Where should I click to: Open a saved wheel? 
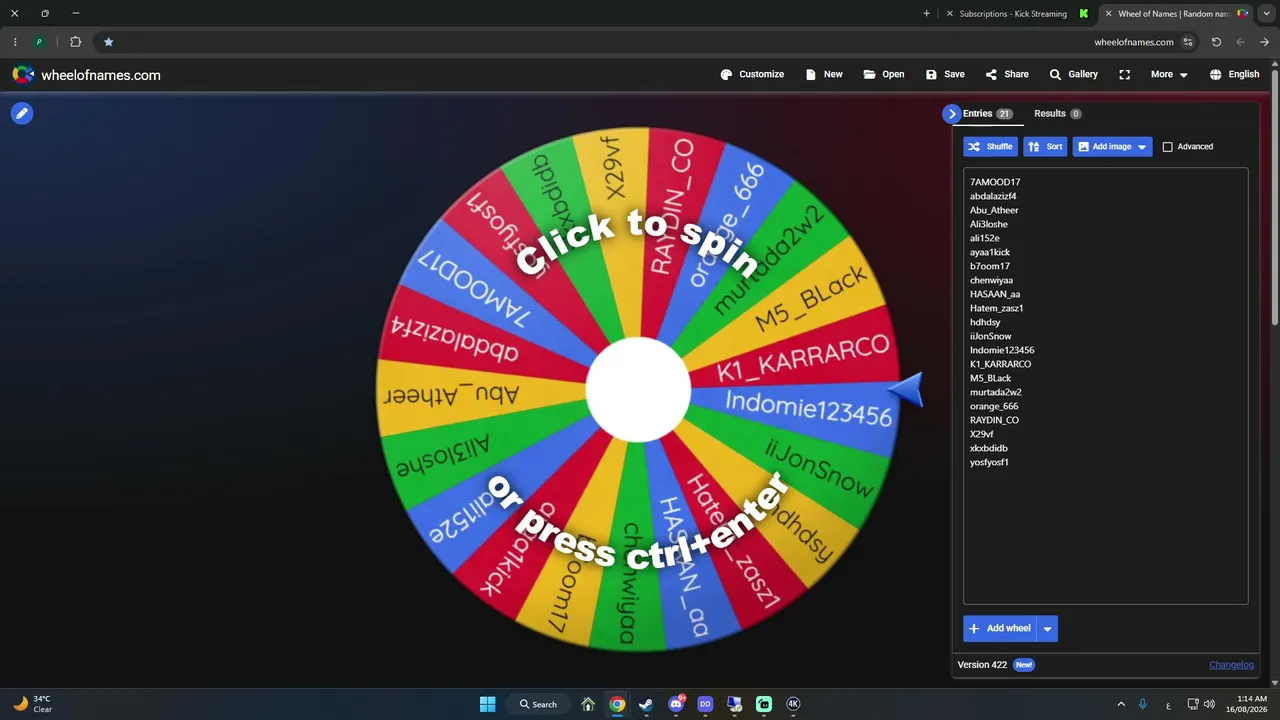884,74
